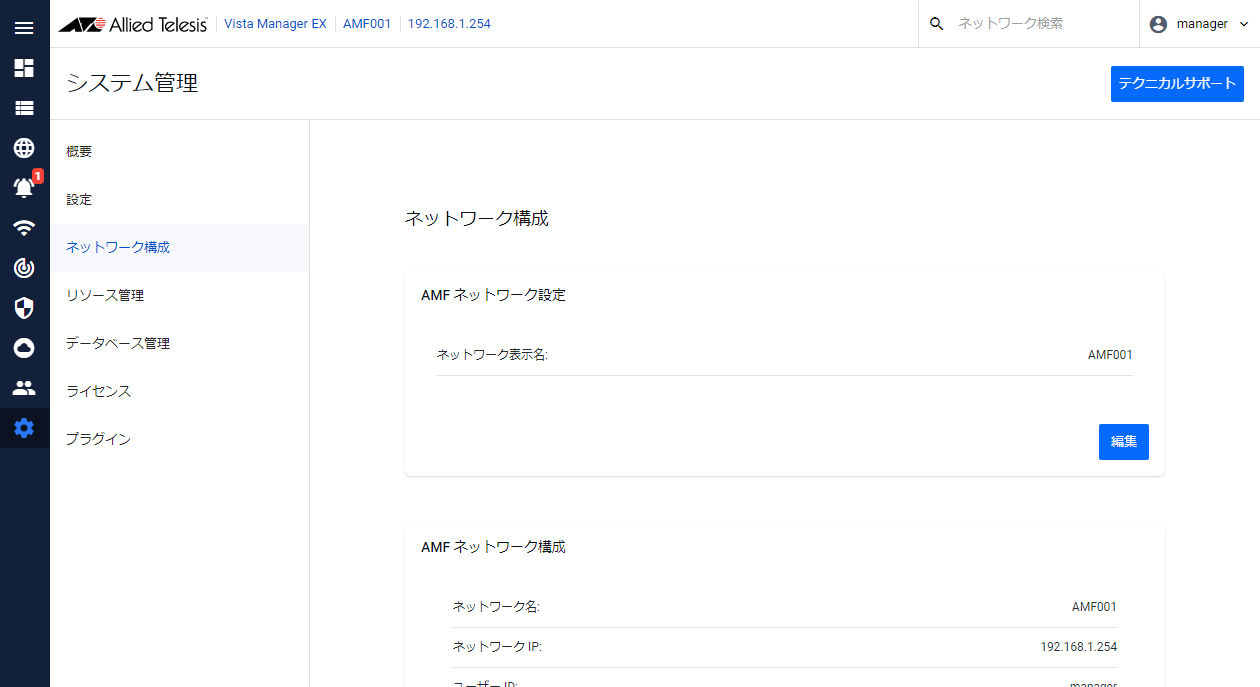
Task: Open the user management people icon
Action: click(x=24, y=388)
